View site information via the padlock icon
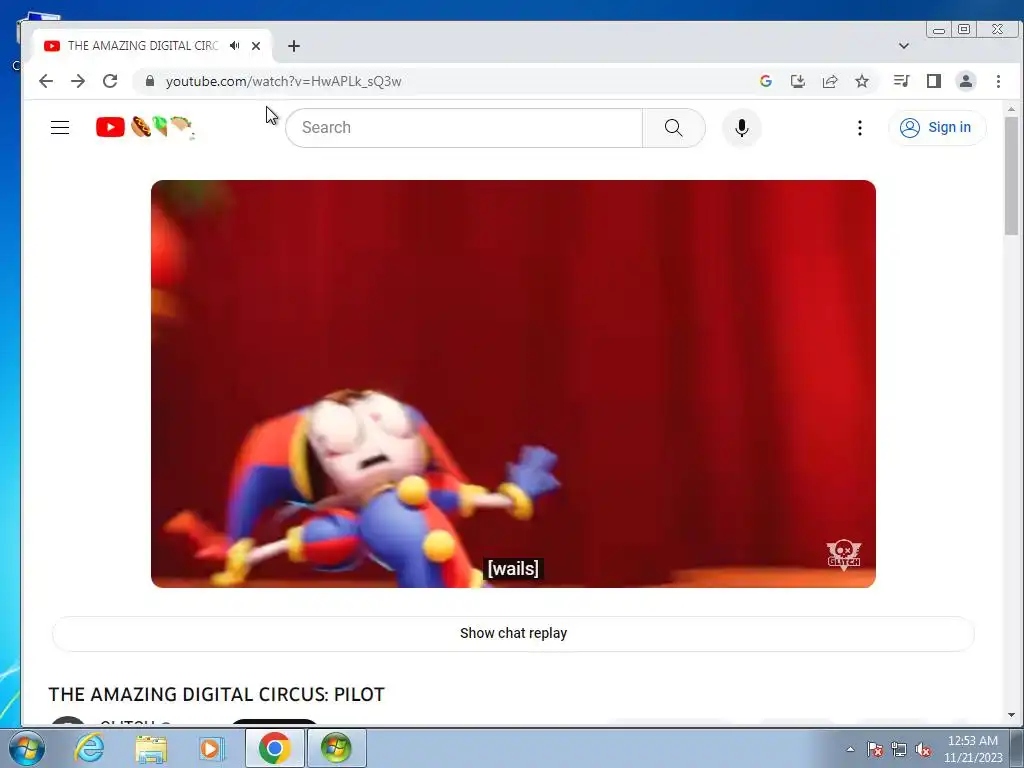Image resolution: width=1024 pixels, height=768 pixels. coord(150,81)
